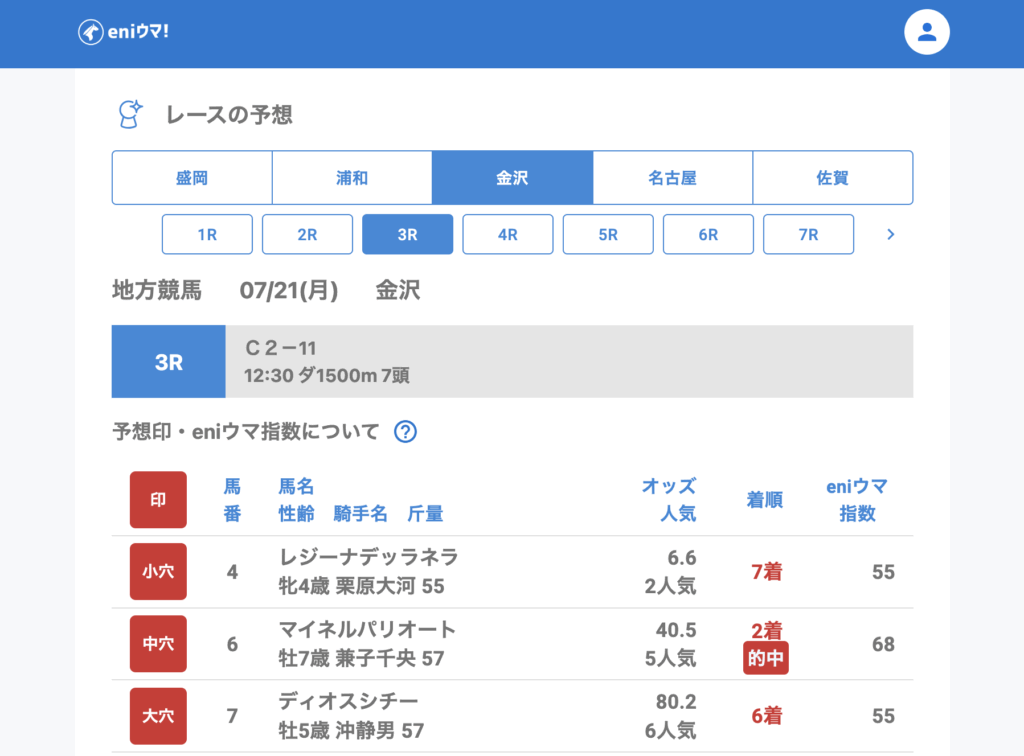
Task: Click the eniウマ! logo in header
Action: 123,32
